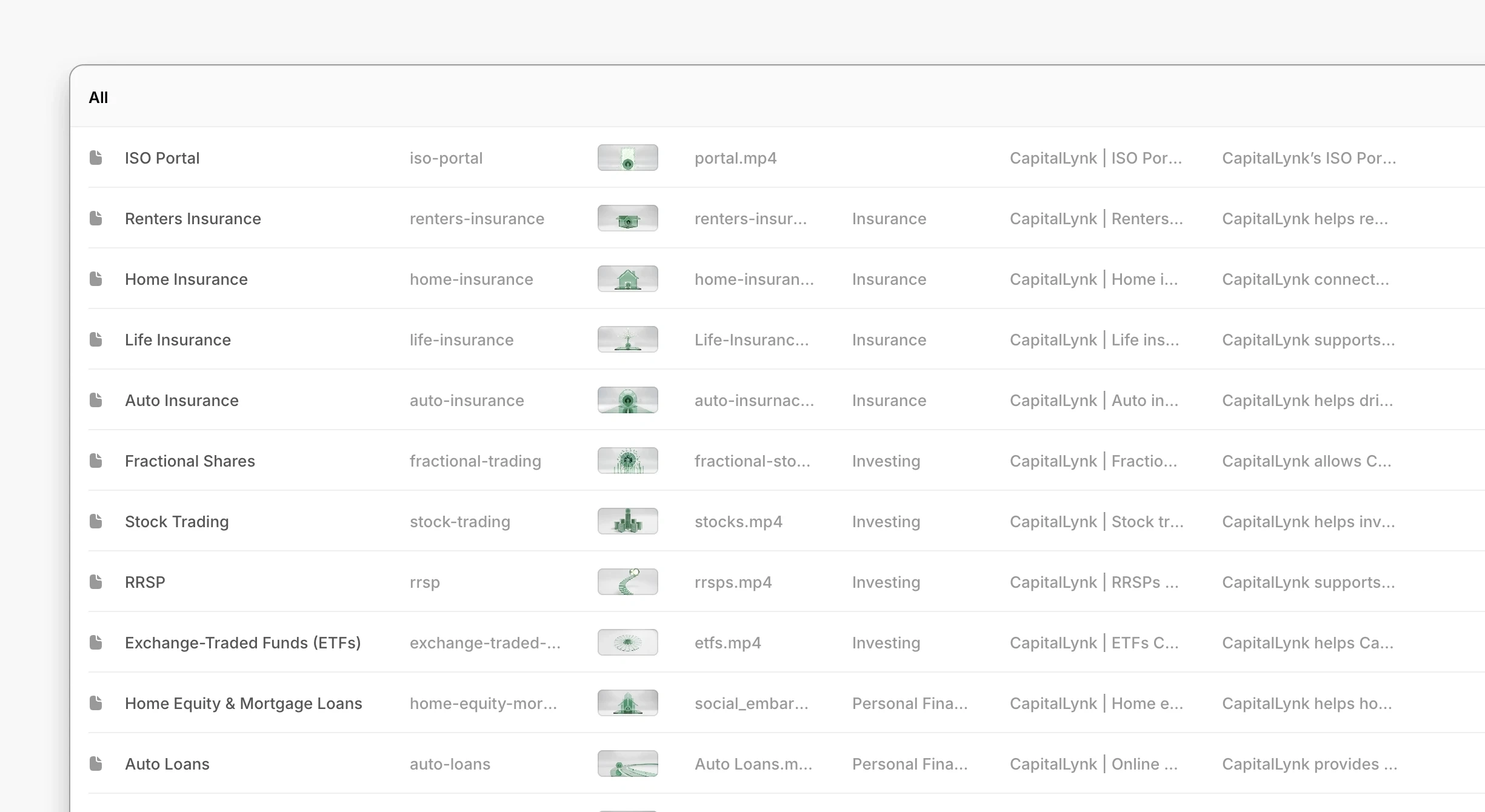Click the RRSP staircase thumbnail
This screenshot has height=812, width=1485.
tap(627, 582)
